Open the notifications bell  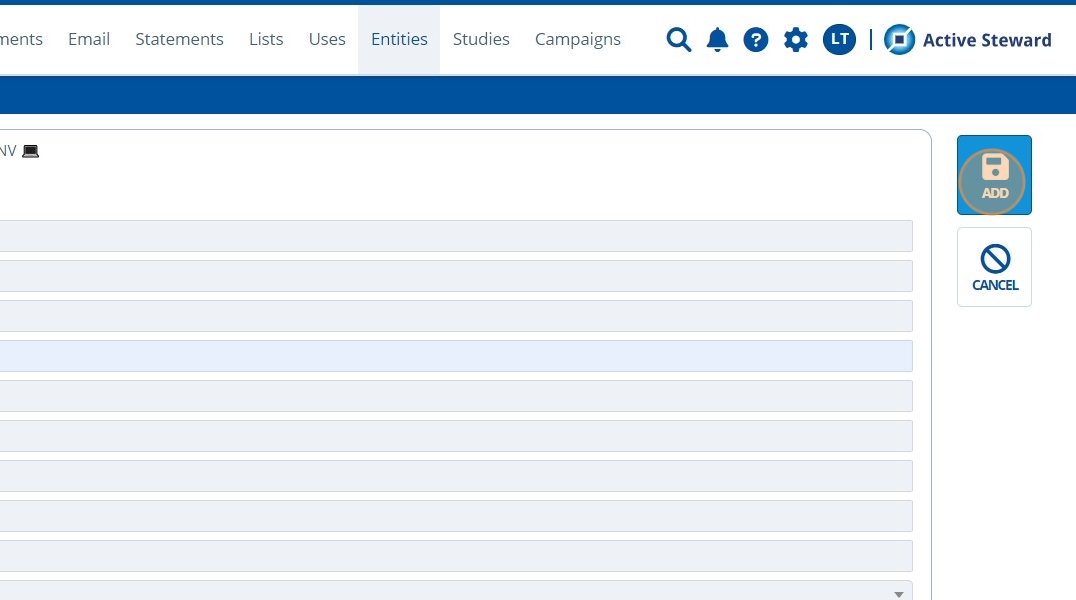(717, 40)
